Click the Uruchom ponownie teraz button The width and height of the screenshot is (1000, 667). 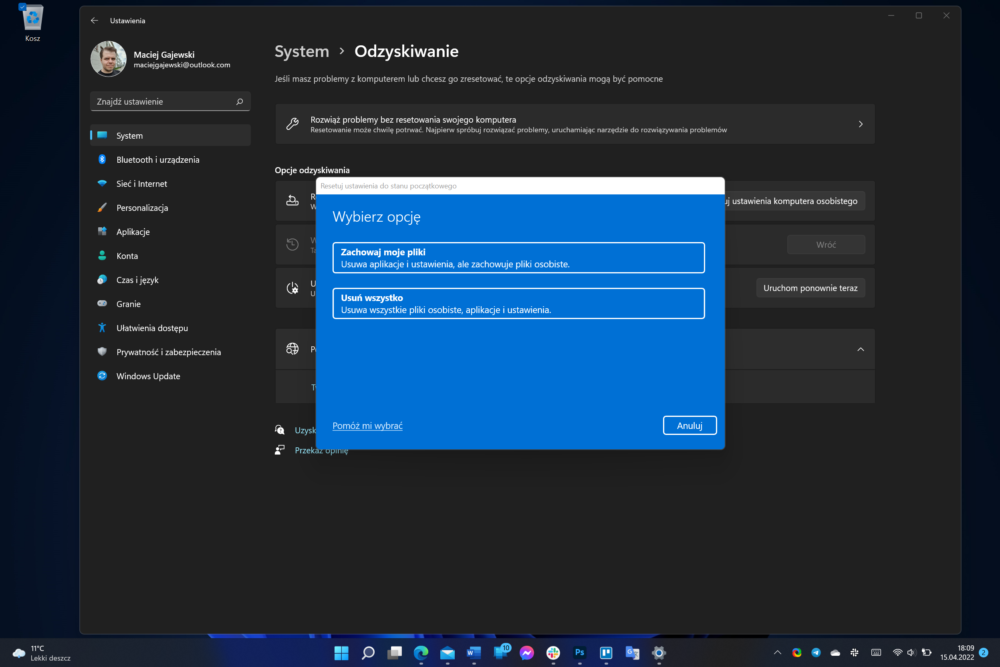[x=810, y=288]
